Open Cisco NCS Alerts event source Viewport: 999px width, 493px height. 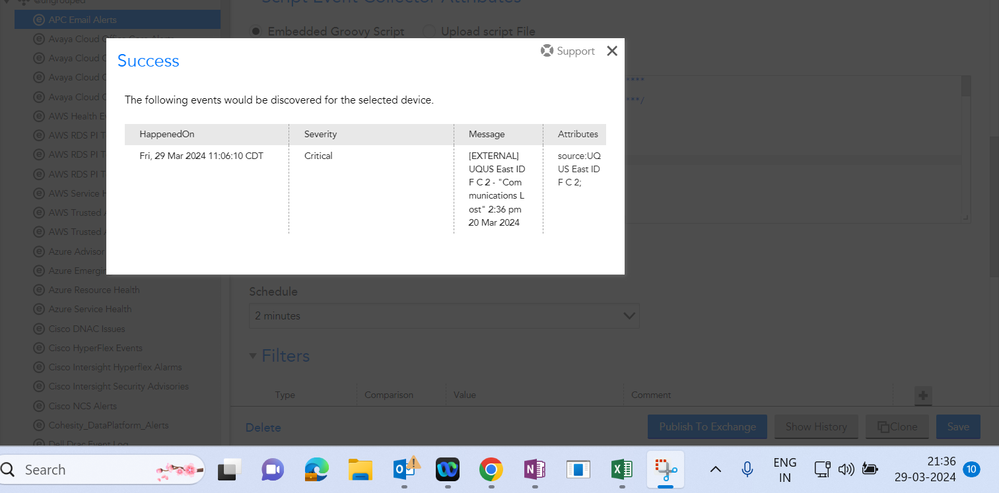82,406
